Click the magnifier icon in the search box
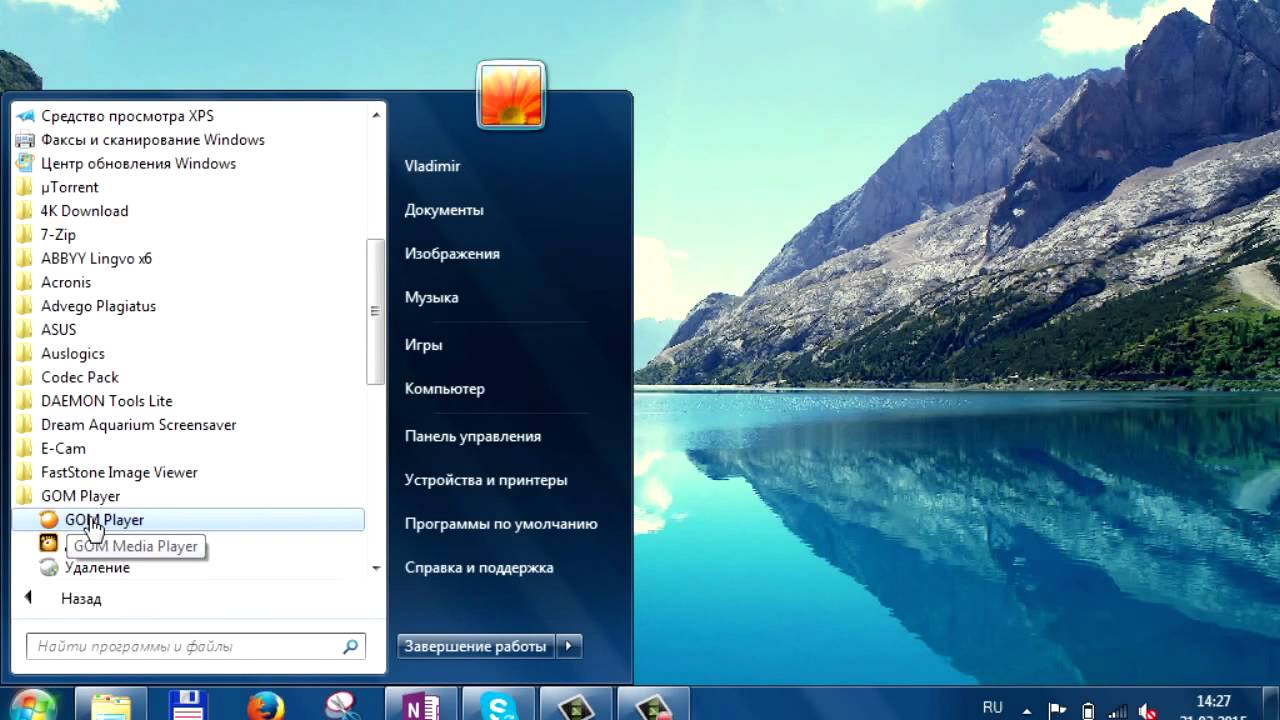Viewport: 1280px width, 720px height. (350, 647)
